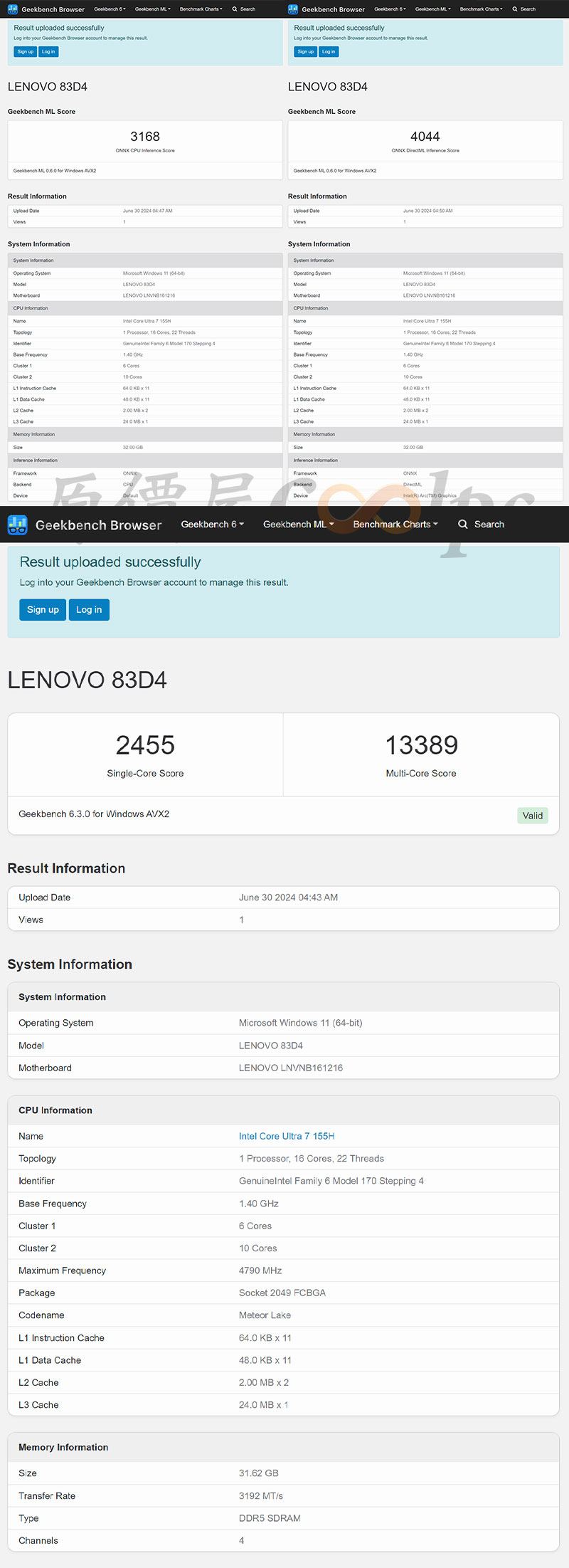Click the 'Meteor Lake' codename value
This screenshot has width=569, height=1568.
(265, 1315)
